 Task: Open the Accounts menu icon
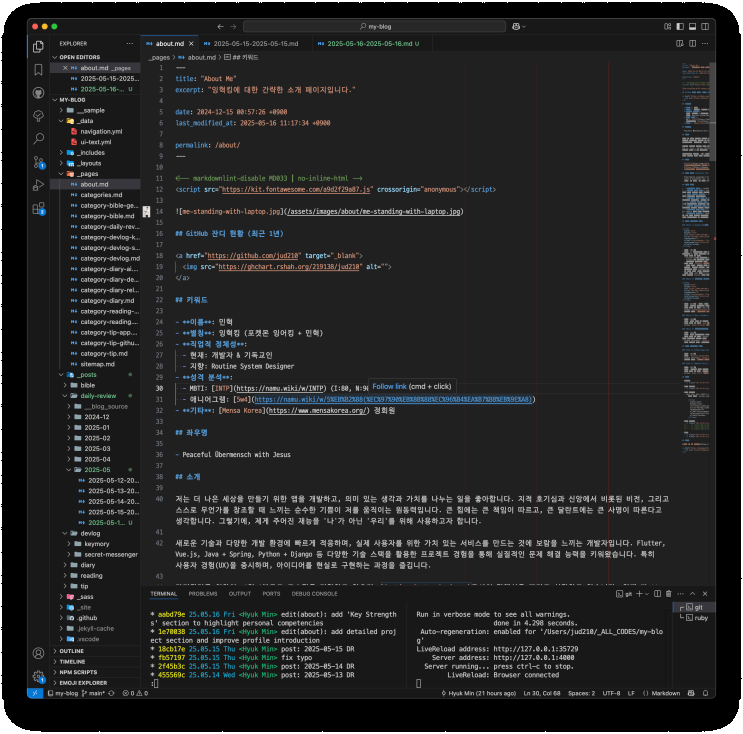tap(38, 653)
